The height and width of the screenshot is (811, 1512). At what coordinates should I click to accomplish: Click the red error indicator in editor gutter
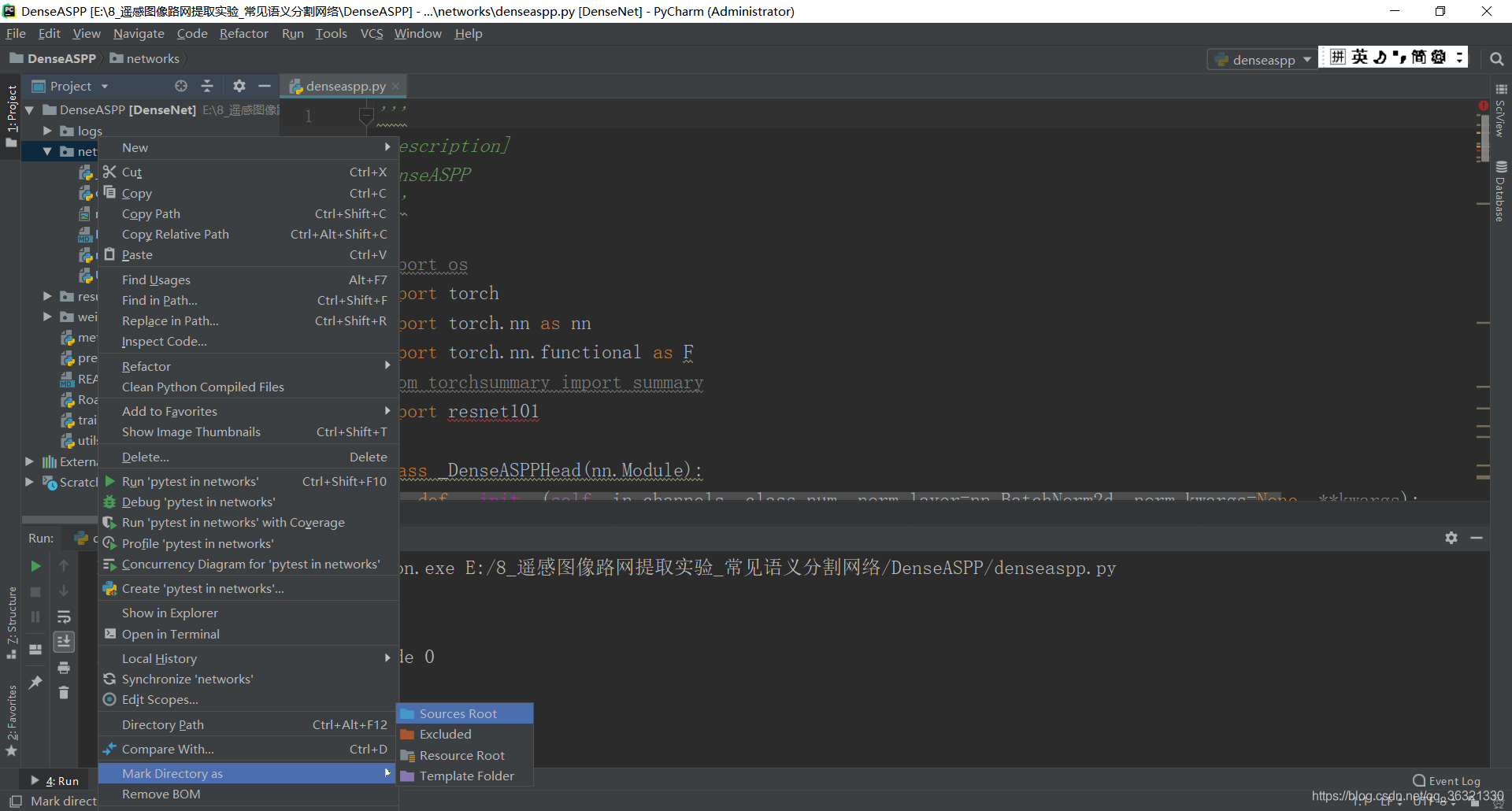[1483, 106]
